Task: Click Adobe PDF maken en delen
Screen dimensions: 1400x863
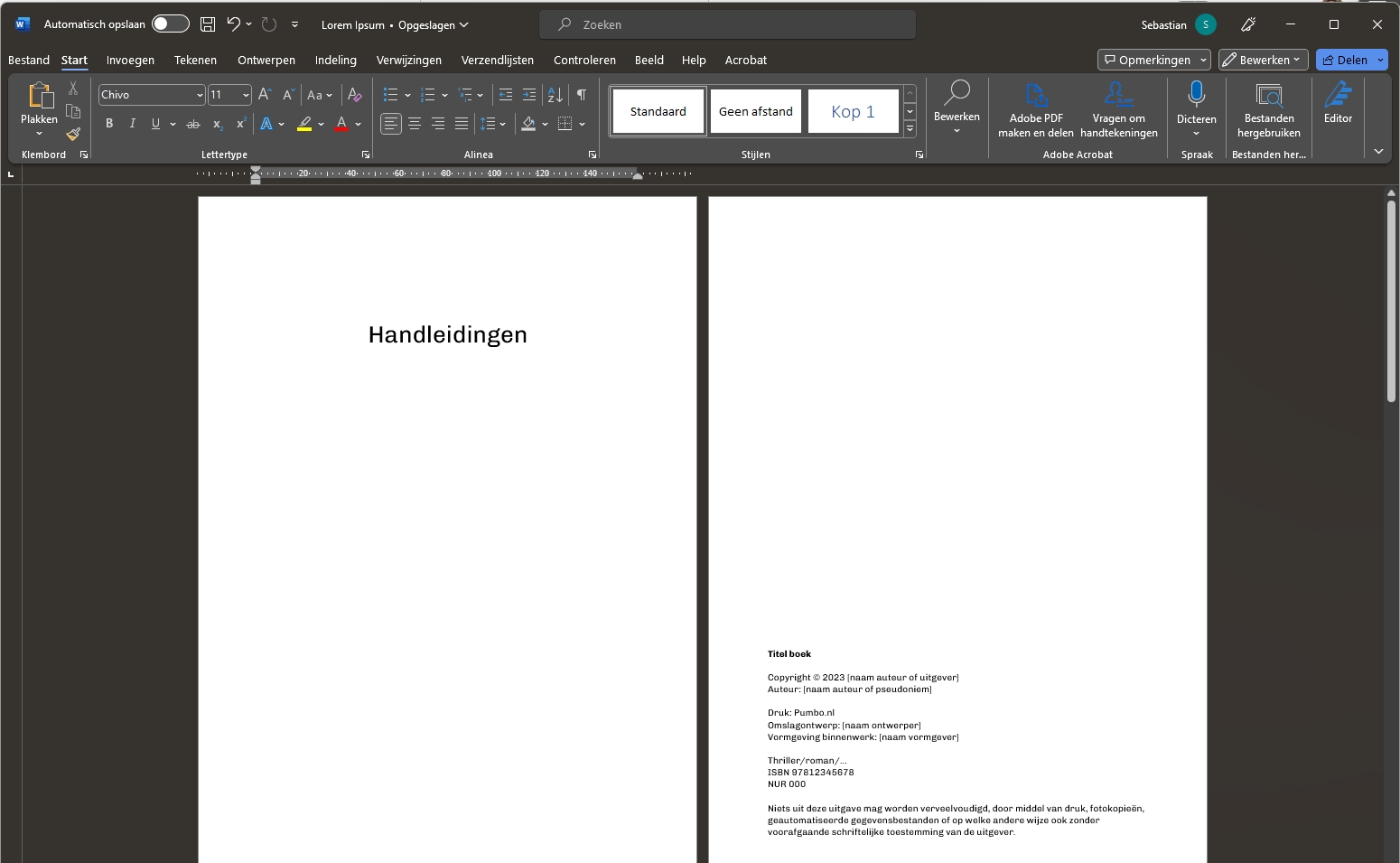Action: [1036, 109]
